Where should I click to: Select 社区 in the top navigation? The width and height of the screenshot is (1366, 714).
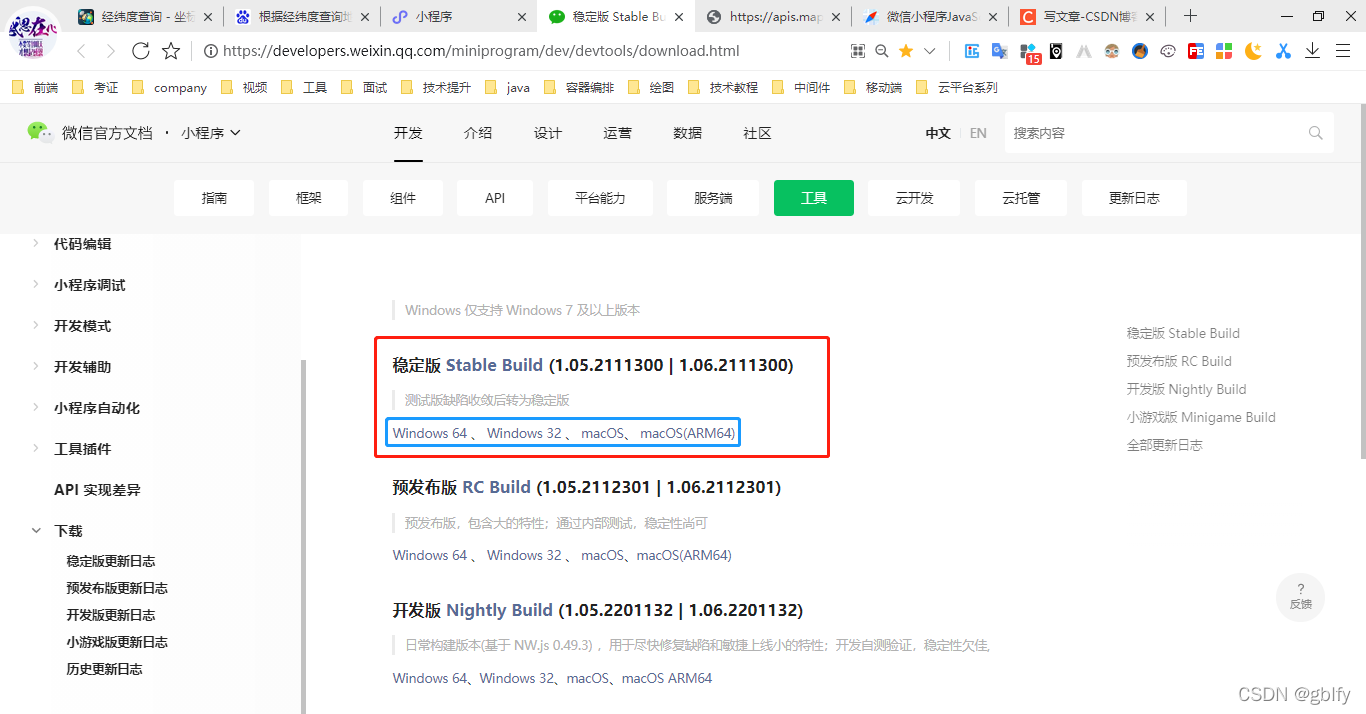pyautogui.click(x=758, y=133)
